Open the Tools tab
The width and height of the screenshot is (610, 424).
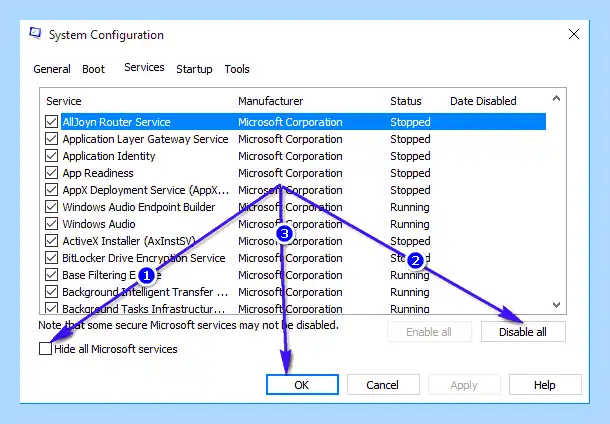[x=237, y=69]
